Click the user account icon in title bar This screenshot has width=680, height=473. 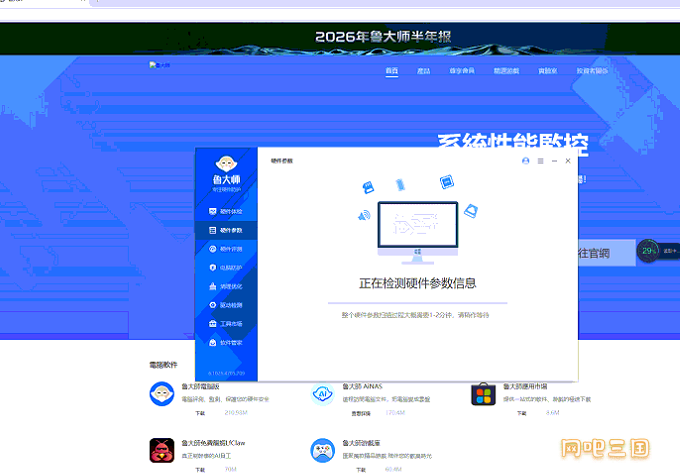point(526,161)
